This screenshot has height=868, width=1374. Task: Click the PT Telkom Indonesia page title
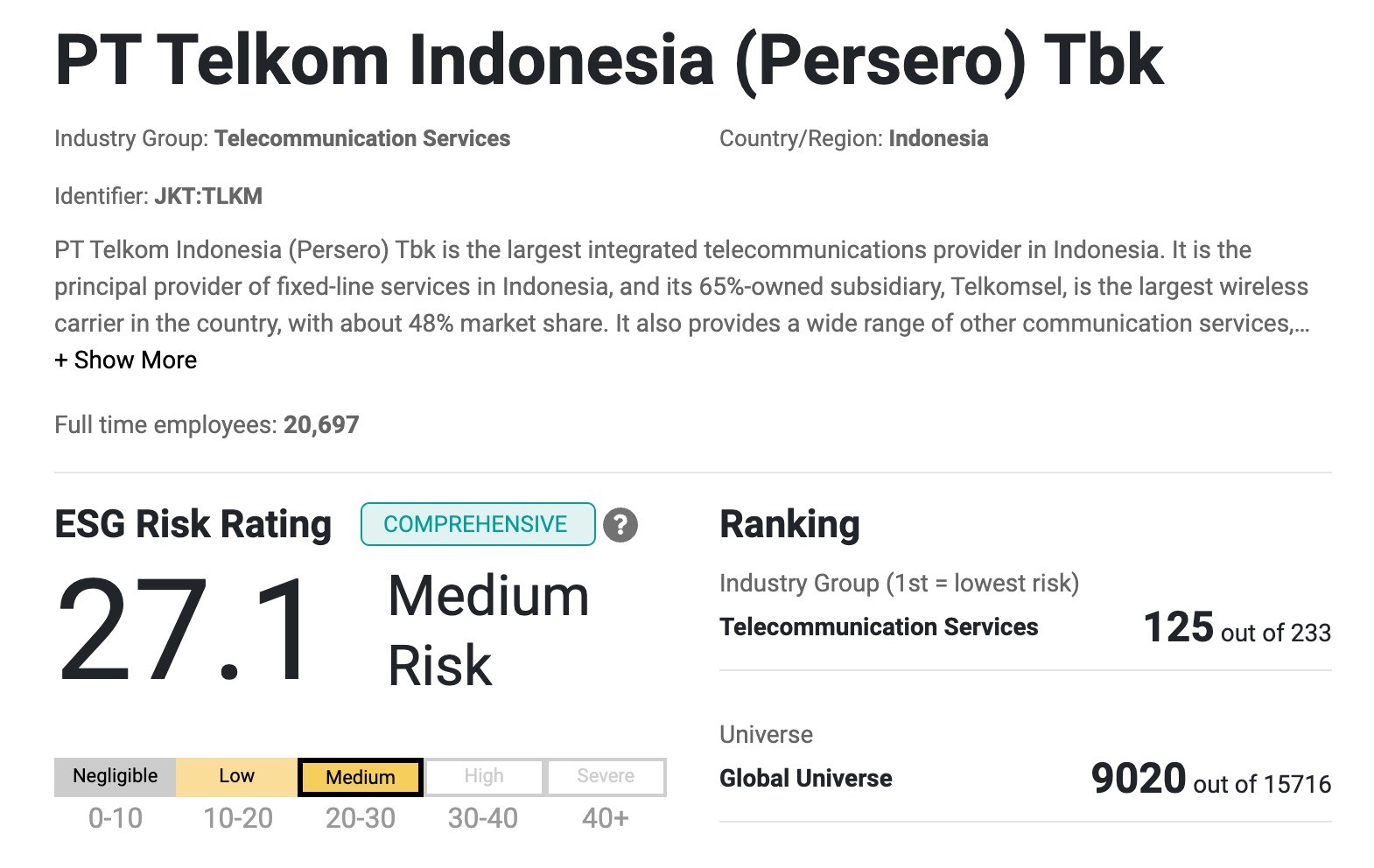click(609, 59)
